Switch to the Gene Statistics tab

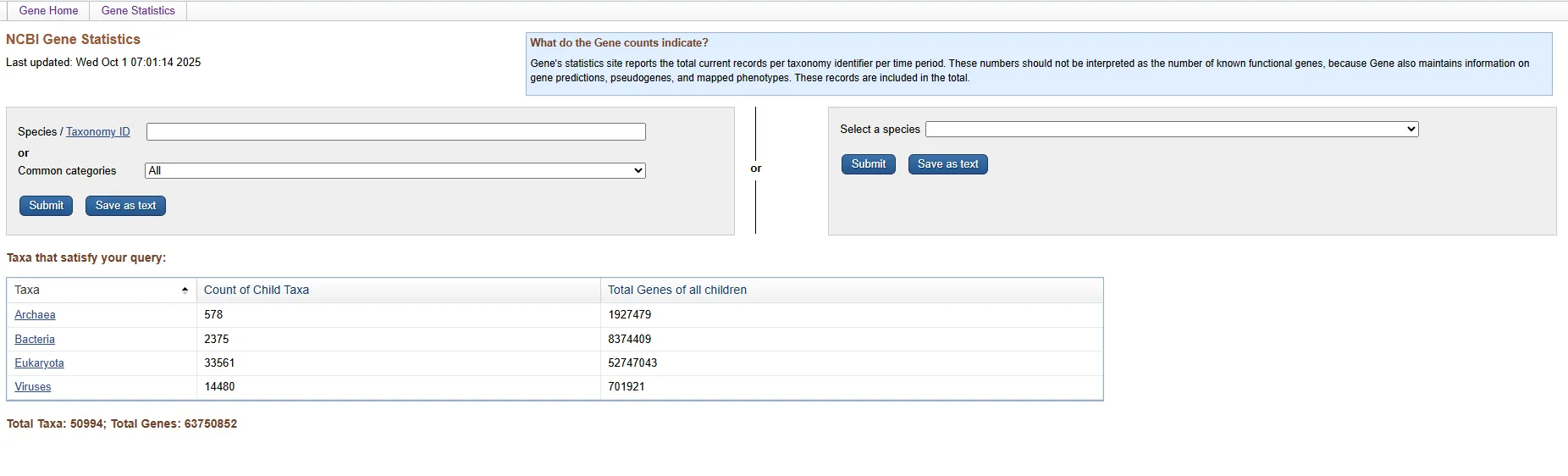(138, 11)
